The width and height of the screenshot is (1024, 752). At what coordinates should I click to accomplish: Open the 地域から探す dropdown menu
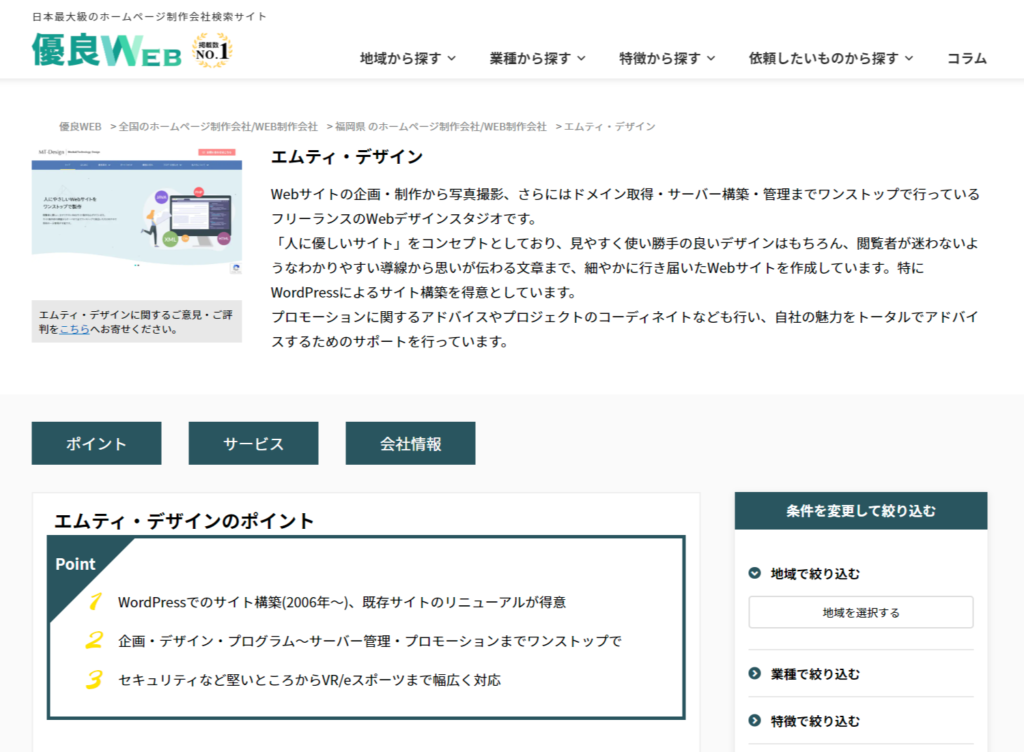(x=408, y=58)
